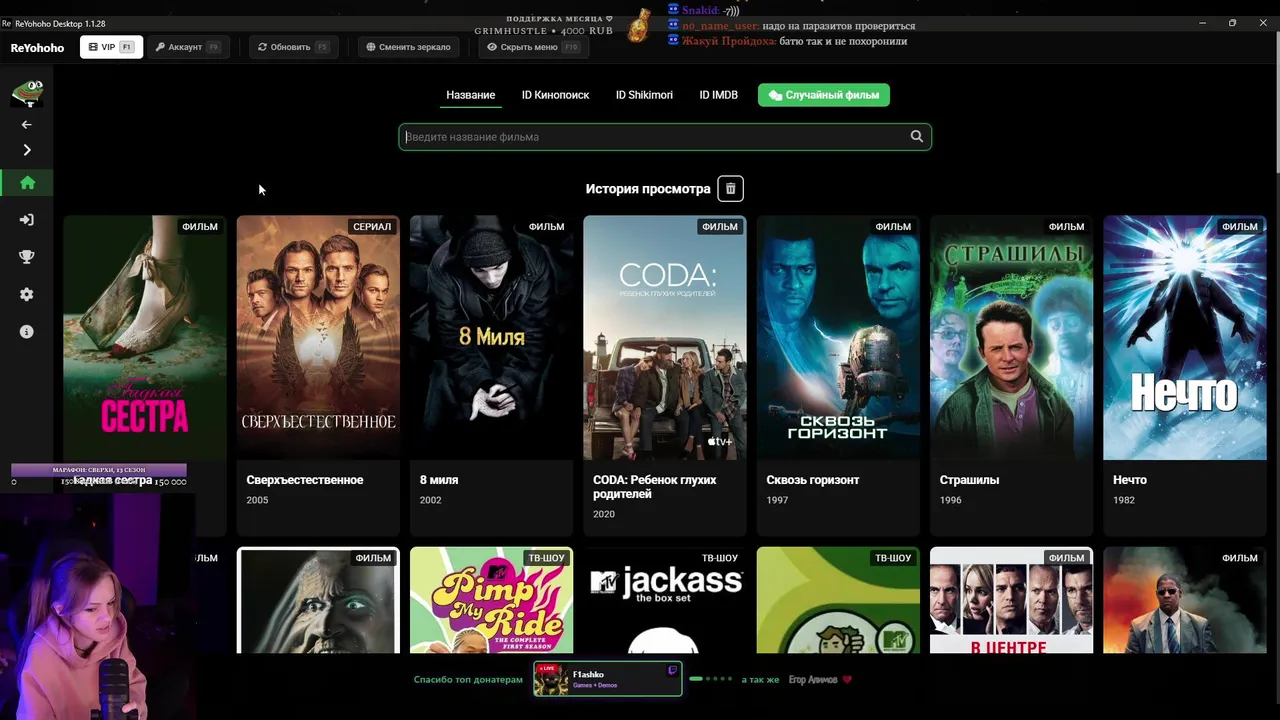Click Сменить зеркало button
Screen dimensions: 1280x720
[408, 47]
